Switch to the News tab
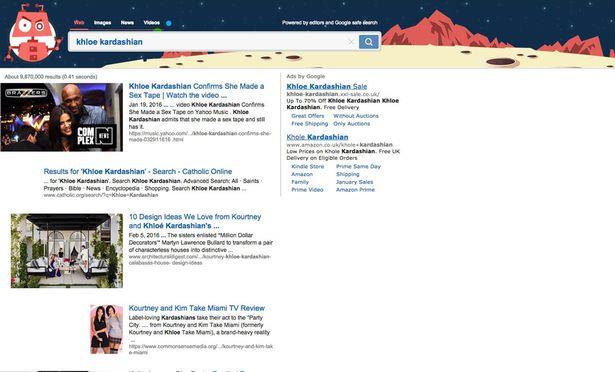Image resolution: width=615 pixels, height=372 pixels. click(127, 23)
